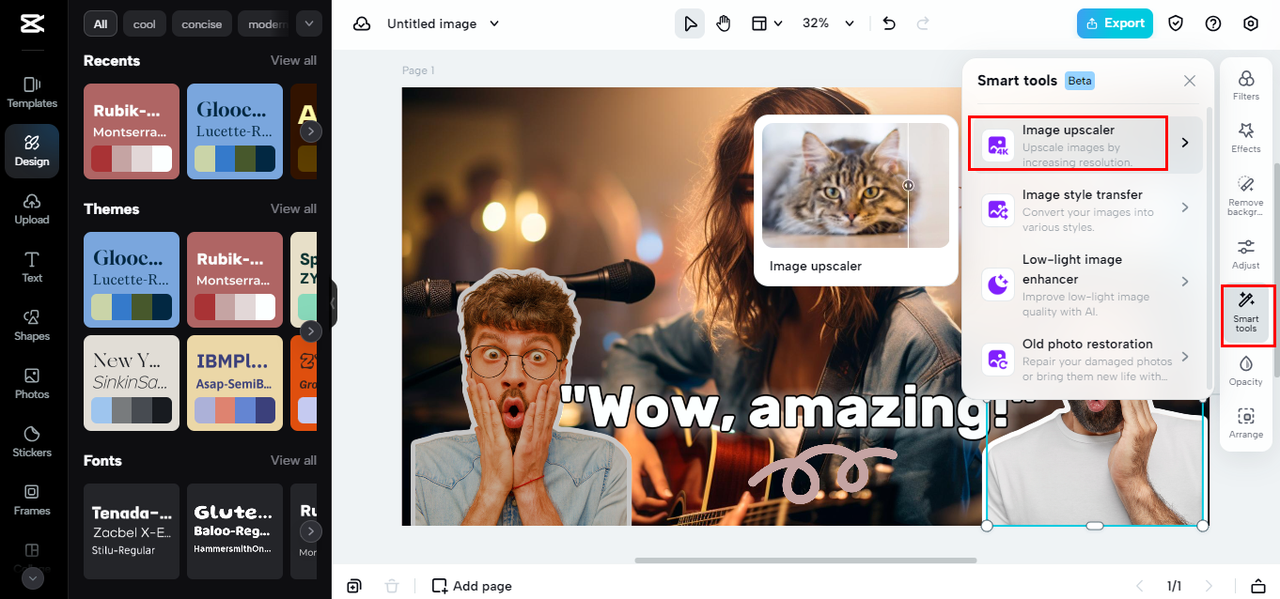This screenshot has width=1280, height=599.
Task: Open the Adjust panel
Action: coord(1246,254)
